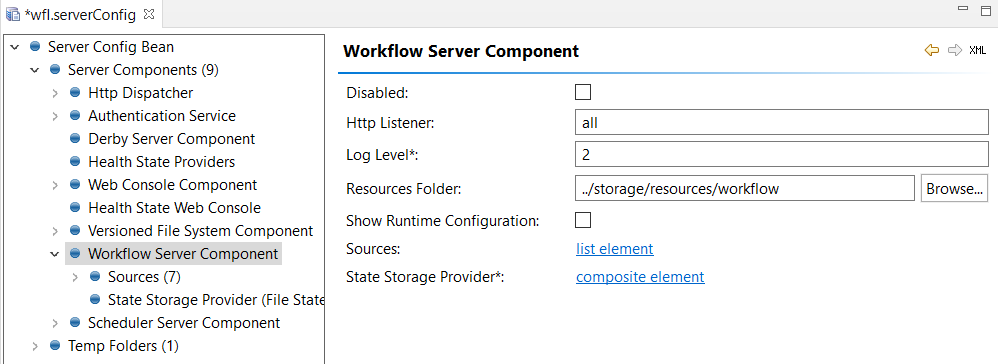Click the Derby Server Component node icon

[x=75, y=139]
